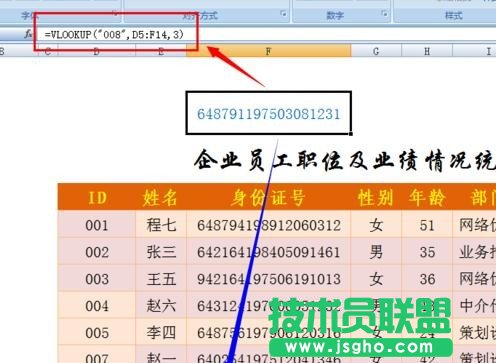Select name cell 张三

pos(161,252)
